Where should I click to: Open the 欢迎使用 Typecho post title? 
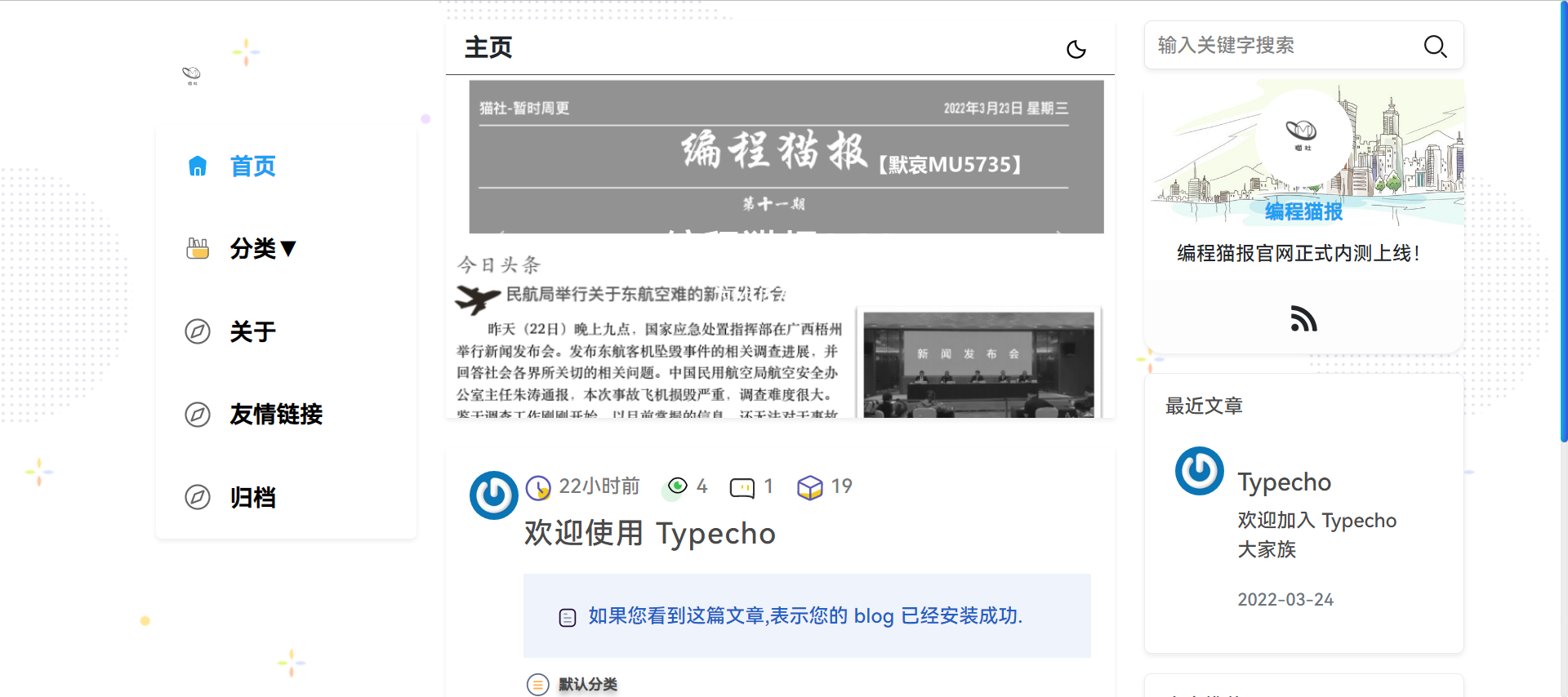tap(650, 533)
